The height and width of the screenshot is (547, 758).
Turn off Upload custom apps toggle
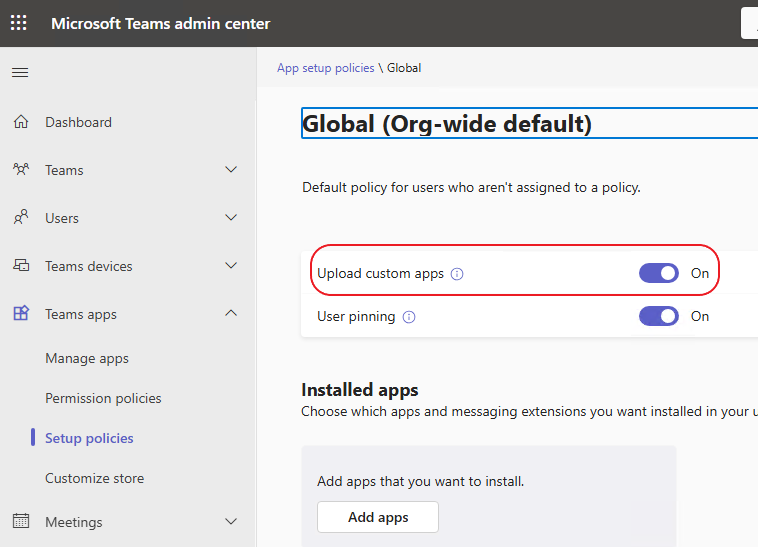click(x=658, y=273)
